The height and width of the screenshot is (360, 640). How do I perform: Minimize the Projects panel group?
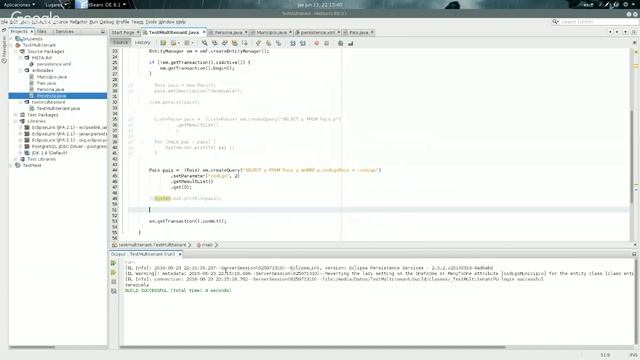[x=102, y=31]
